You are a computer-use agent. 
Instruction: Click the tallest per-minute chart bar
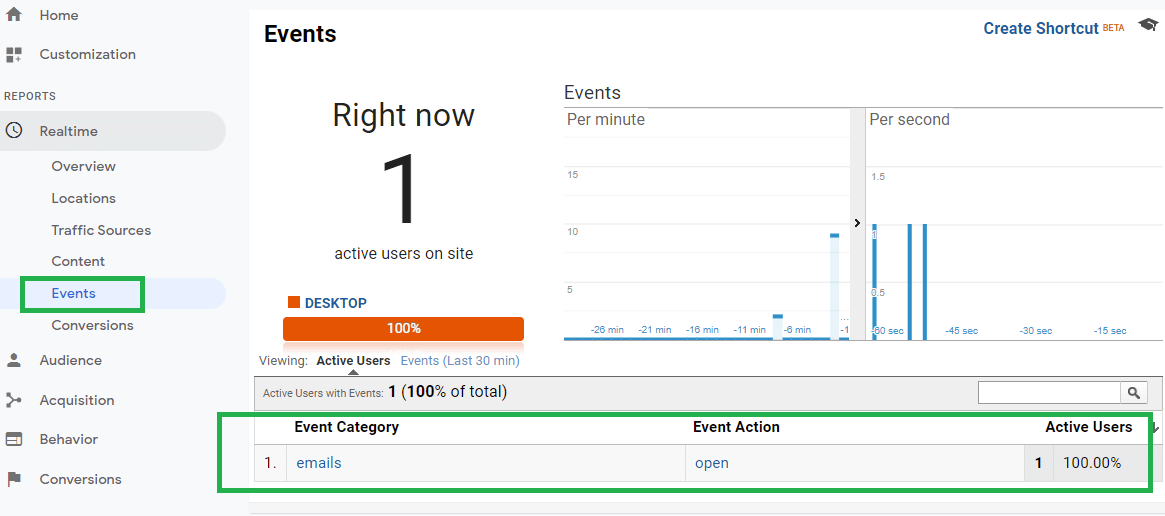[834, 287]
